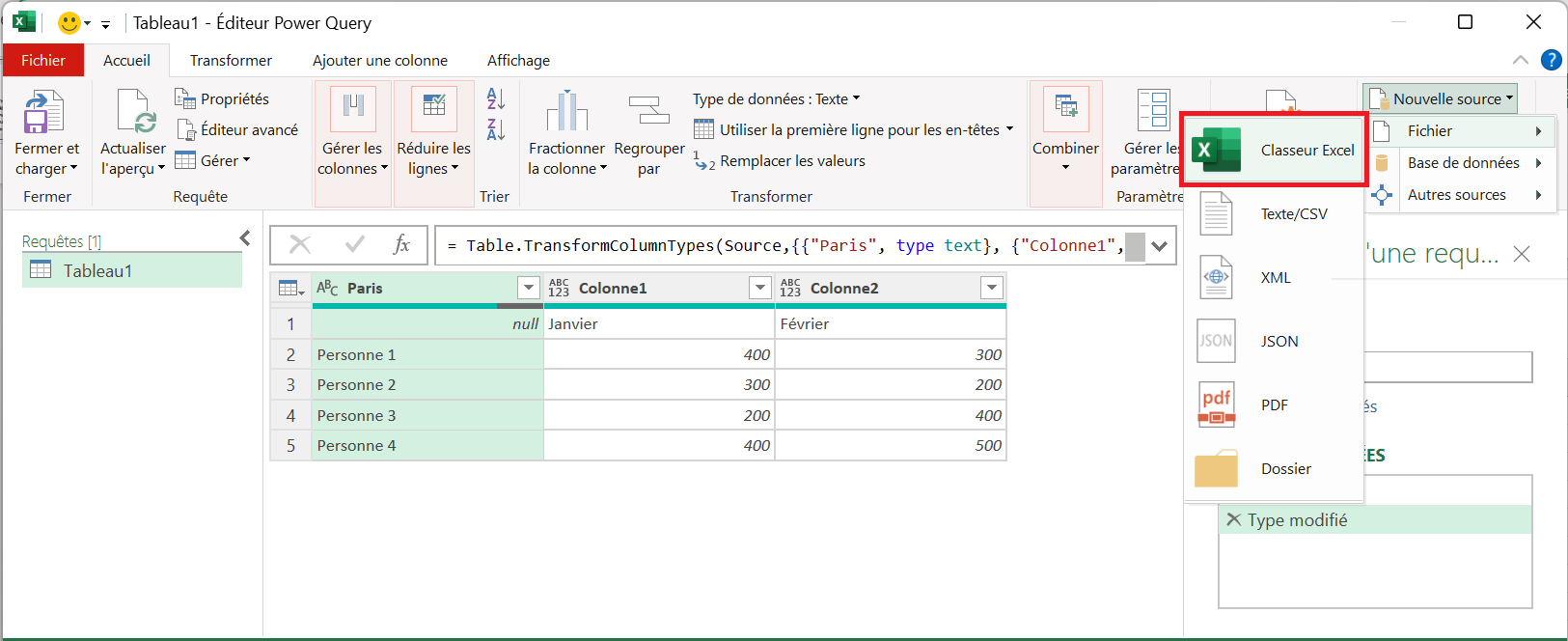Click the sort ascending A-Z icon
The image size is (1568, 641).
496,98
